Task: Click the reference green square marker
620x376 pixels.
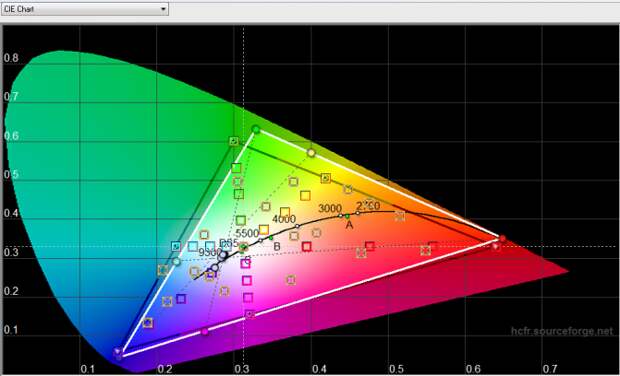Action: click(x=234, y=141)
